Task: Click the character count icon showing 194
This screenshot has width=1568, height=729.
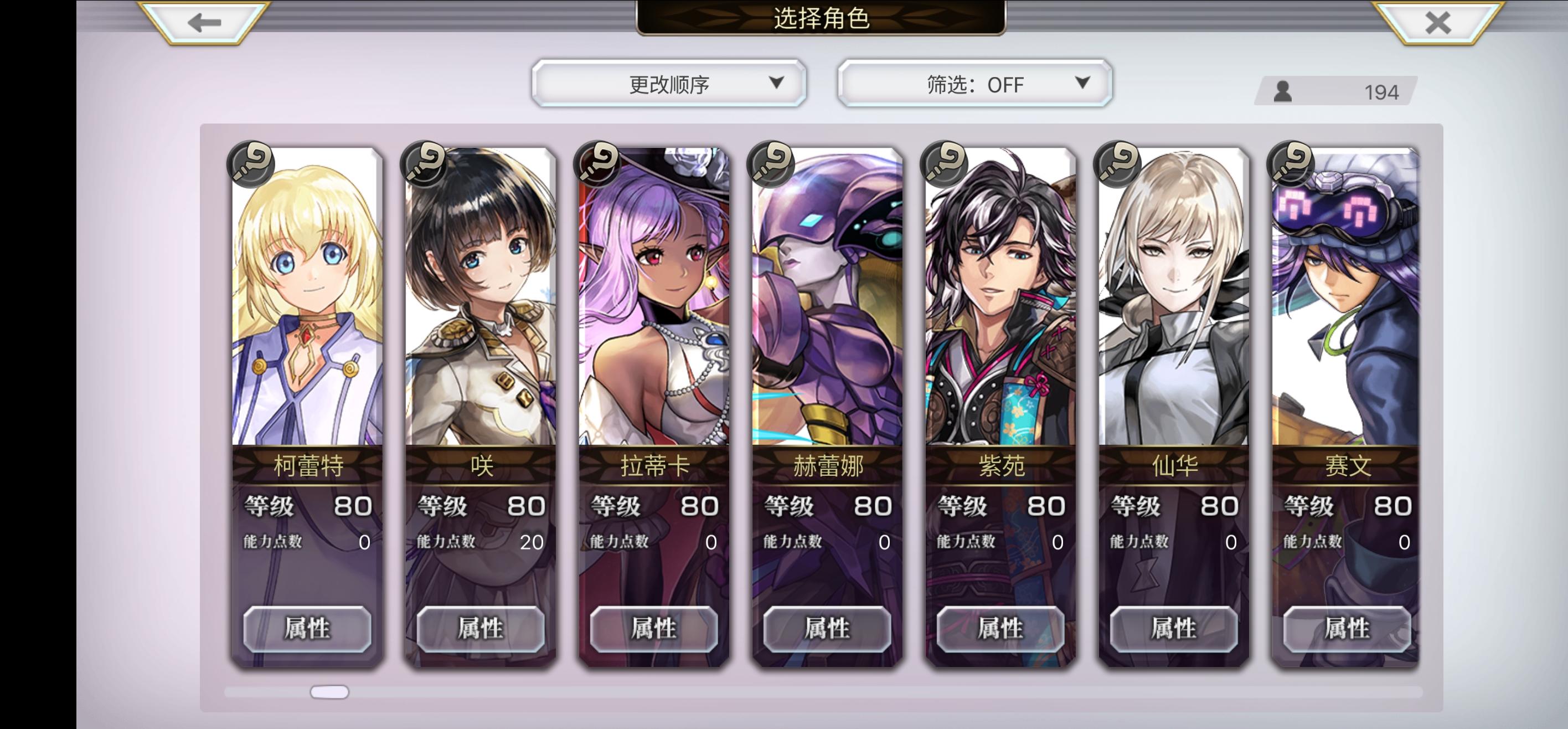Action: point(1282,91)
